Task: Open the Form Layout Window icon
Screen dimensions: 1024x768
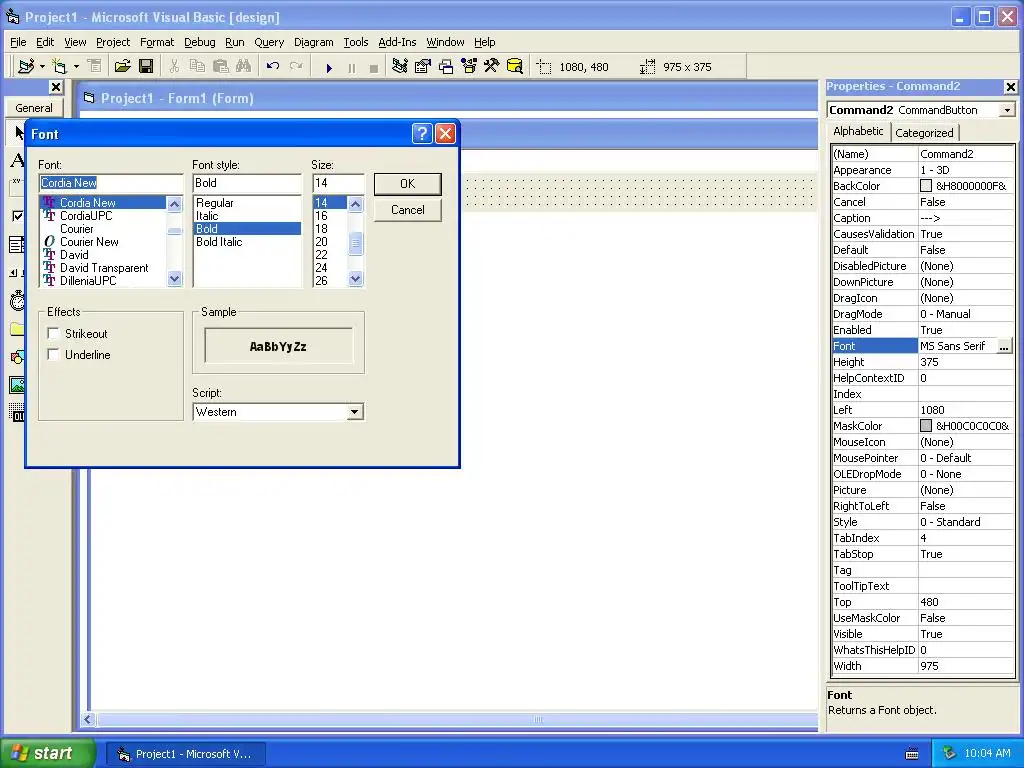Action: (446, 66)
